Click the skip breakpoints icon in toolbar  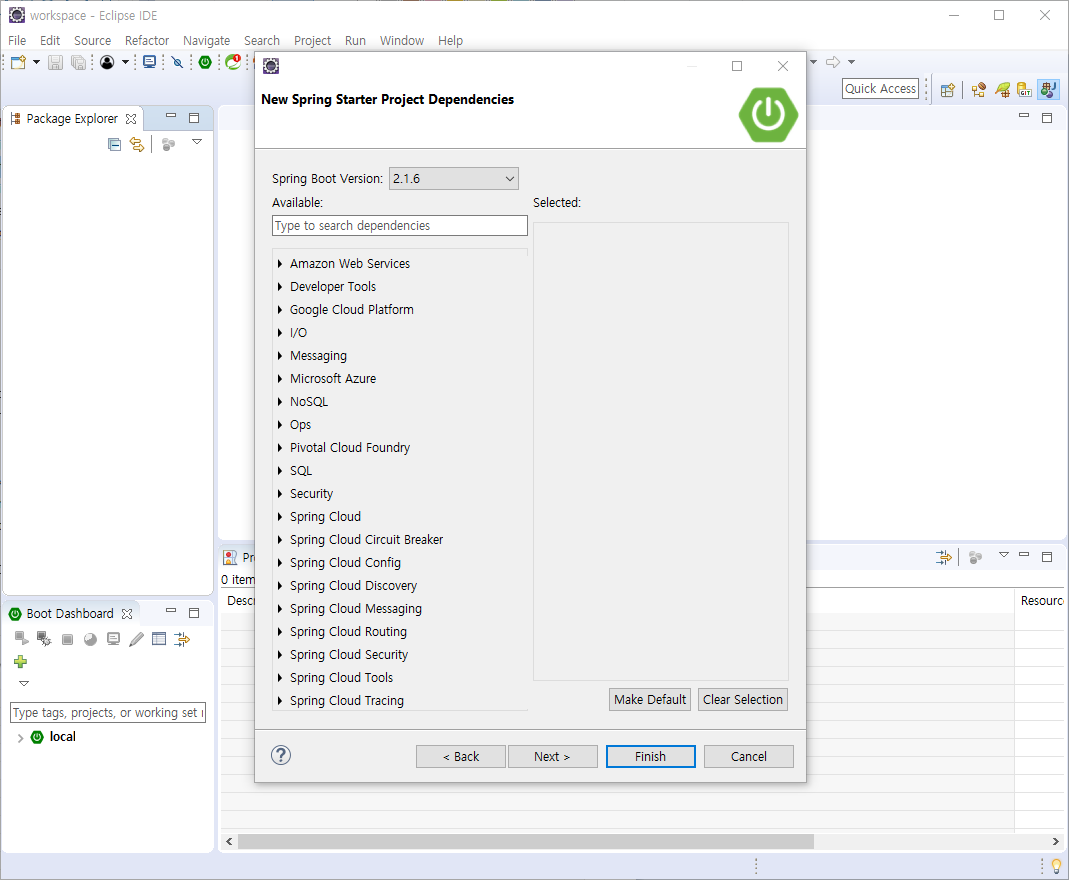177,62
